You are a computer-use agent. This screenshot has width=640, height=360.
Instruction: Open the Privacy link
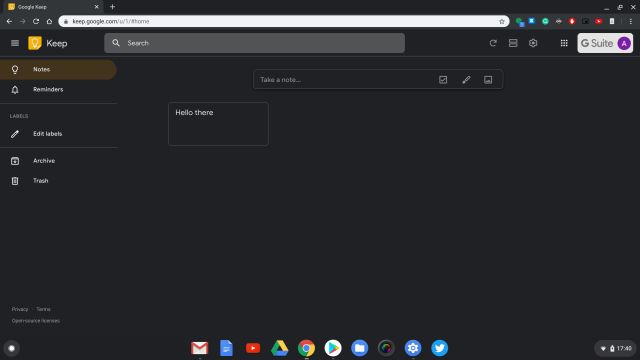[x=20, y=309]
